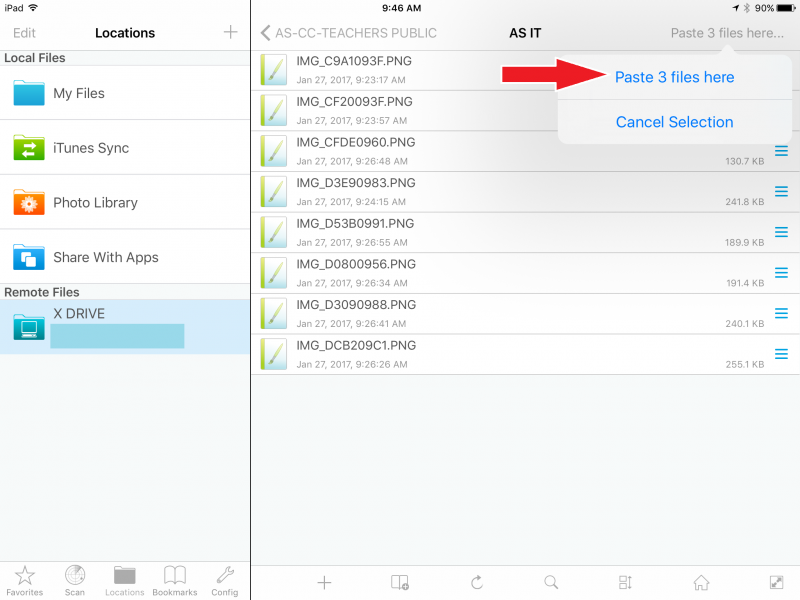800x600 pixels.
Task: Tap the Favorites star icon
Action: 24,580
